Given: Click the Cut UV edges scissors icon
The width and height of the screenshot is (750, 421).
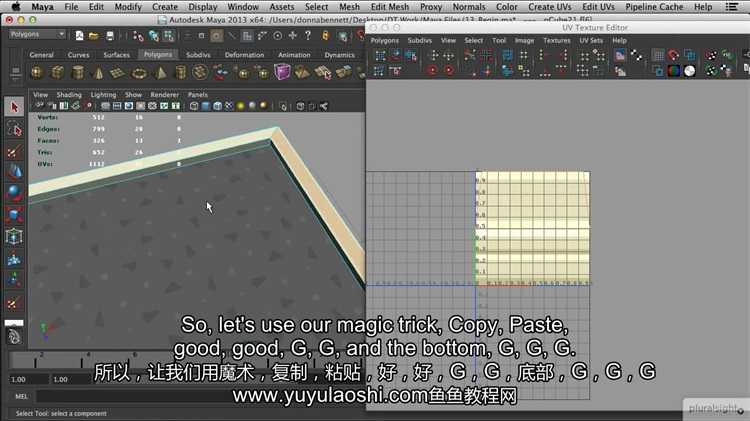Looking at the screenshot, I should (x=470, y=55).
